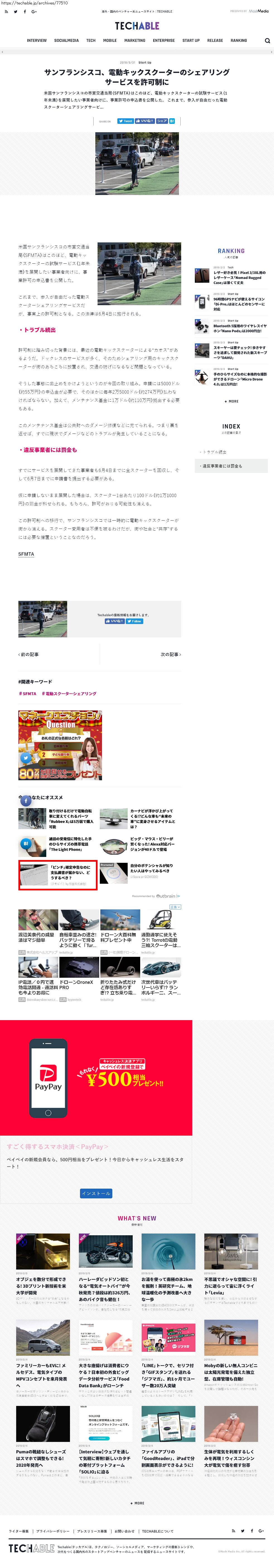The width and height of the screenshot is (274, 1568).
Task: Click the RSS feed icon in top bar
Action: 6,11
